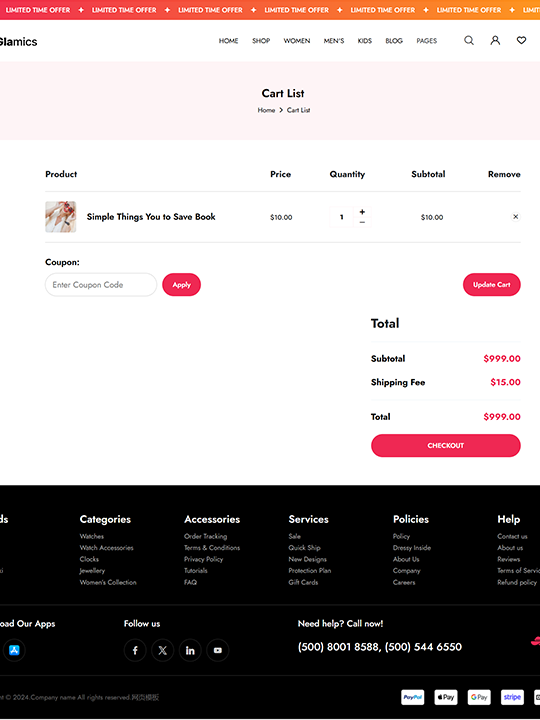
Task: Increase quantity with plus button
Action: (x=362, y=212)
